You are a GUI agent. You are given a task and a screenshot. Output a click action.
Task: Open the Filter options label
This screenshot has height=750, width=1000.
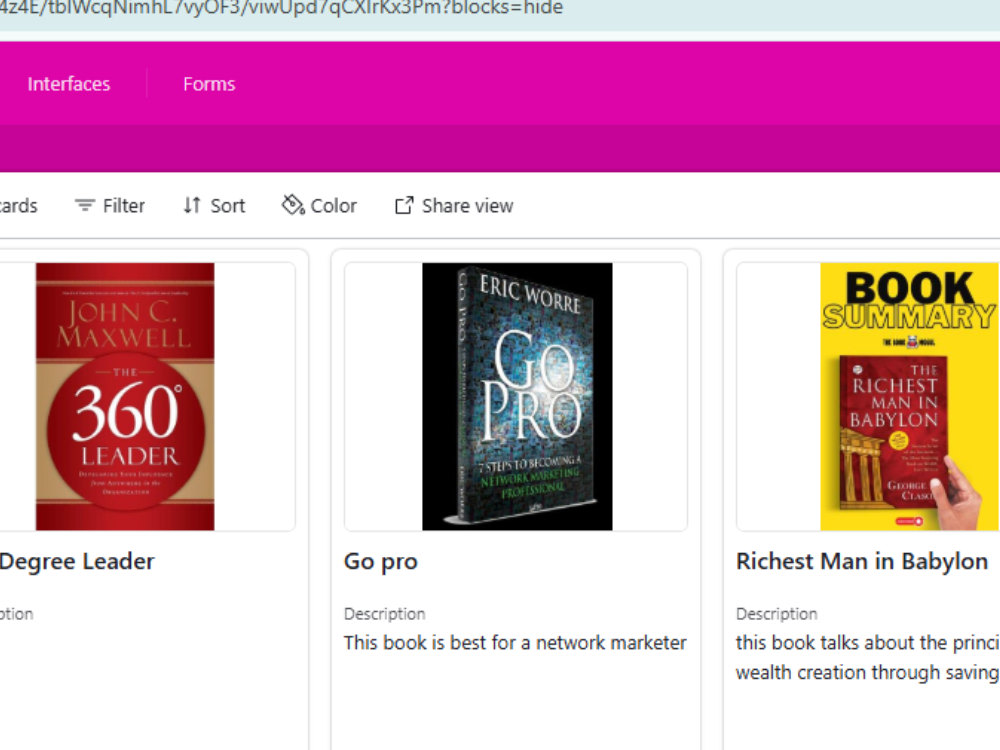[124, 205]
